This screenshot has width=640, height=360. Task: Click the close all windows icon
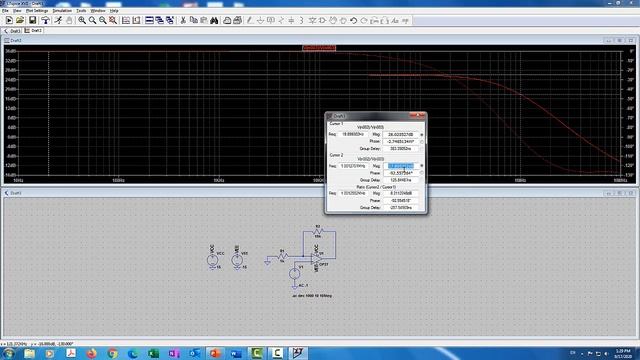170,20
